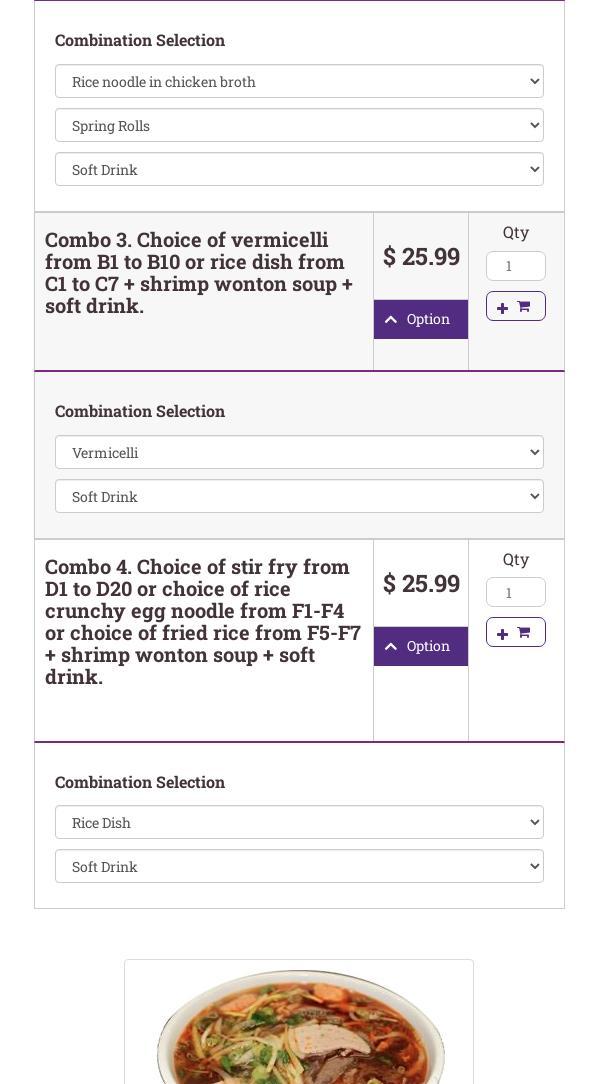Open the Spring Rolls dropdown

point(299,126)
